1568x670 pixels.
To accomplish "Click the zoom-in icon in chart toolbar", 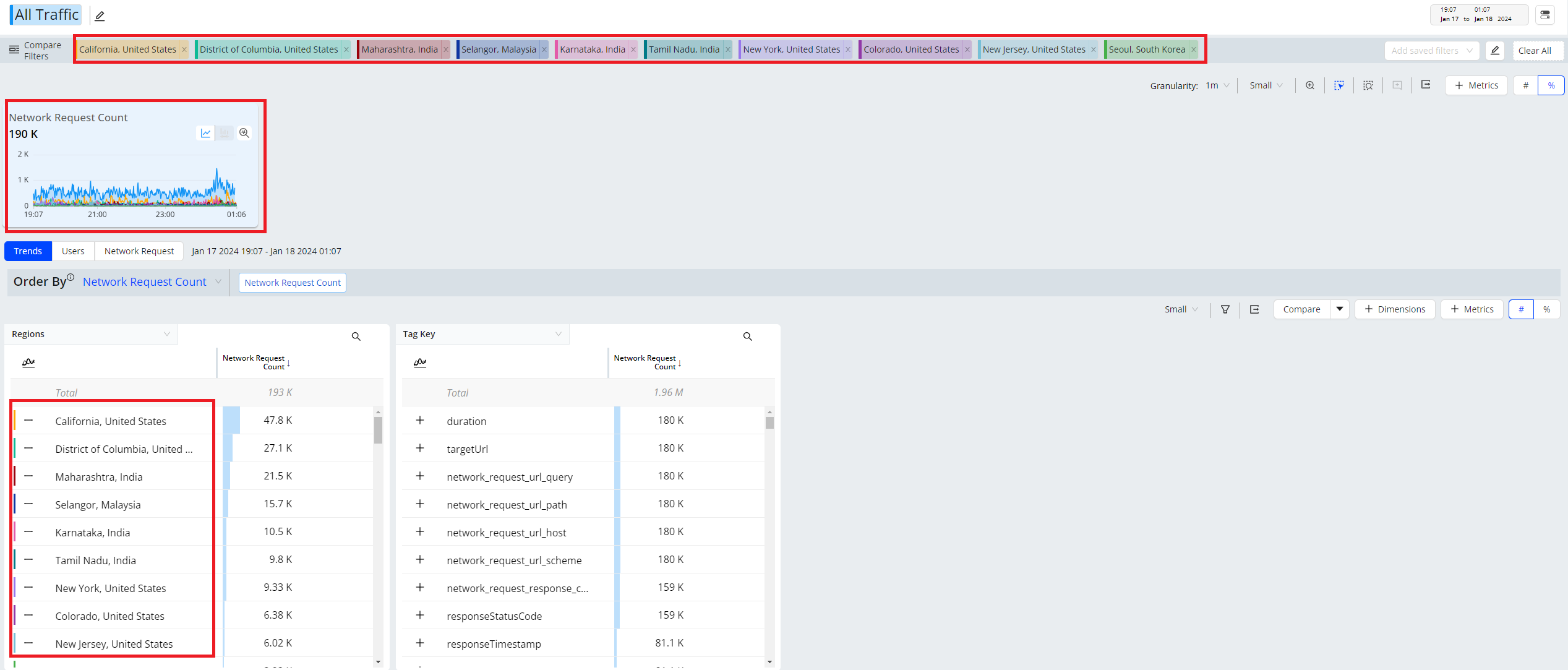I will (x=1309, y=85).
